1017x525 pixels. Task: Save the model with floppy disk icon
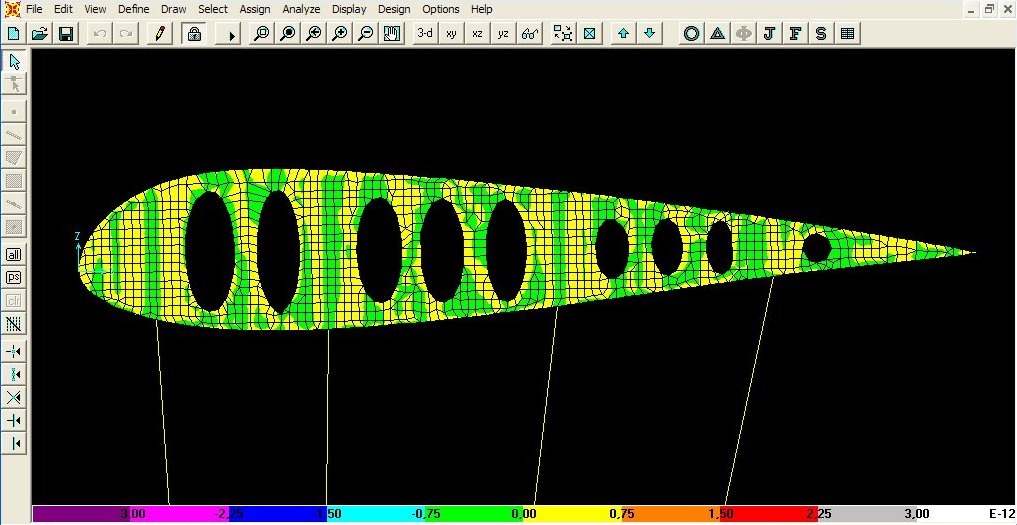(66, 33)
